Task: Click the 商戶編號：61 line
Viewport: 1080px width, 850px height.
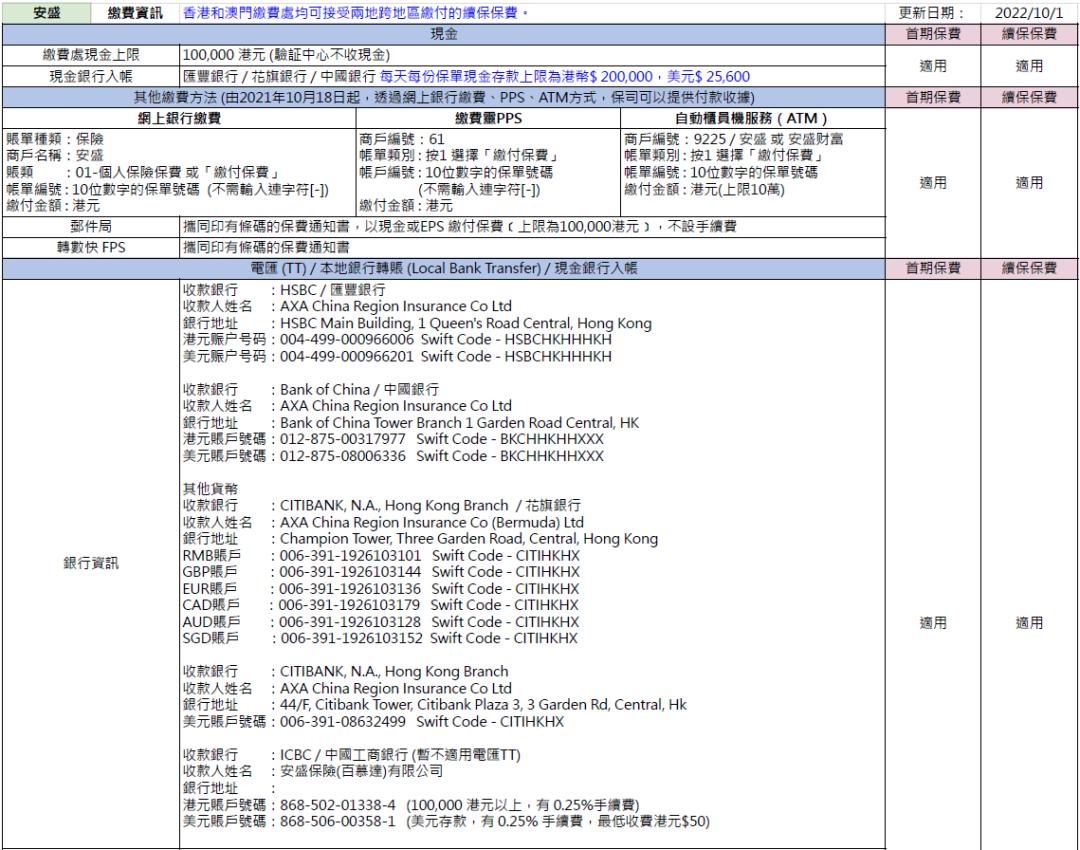Action: coord(402,139)
